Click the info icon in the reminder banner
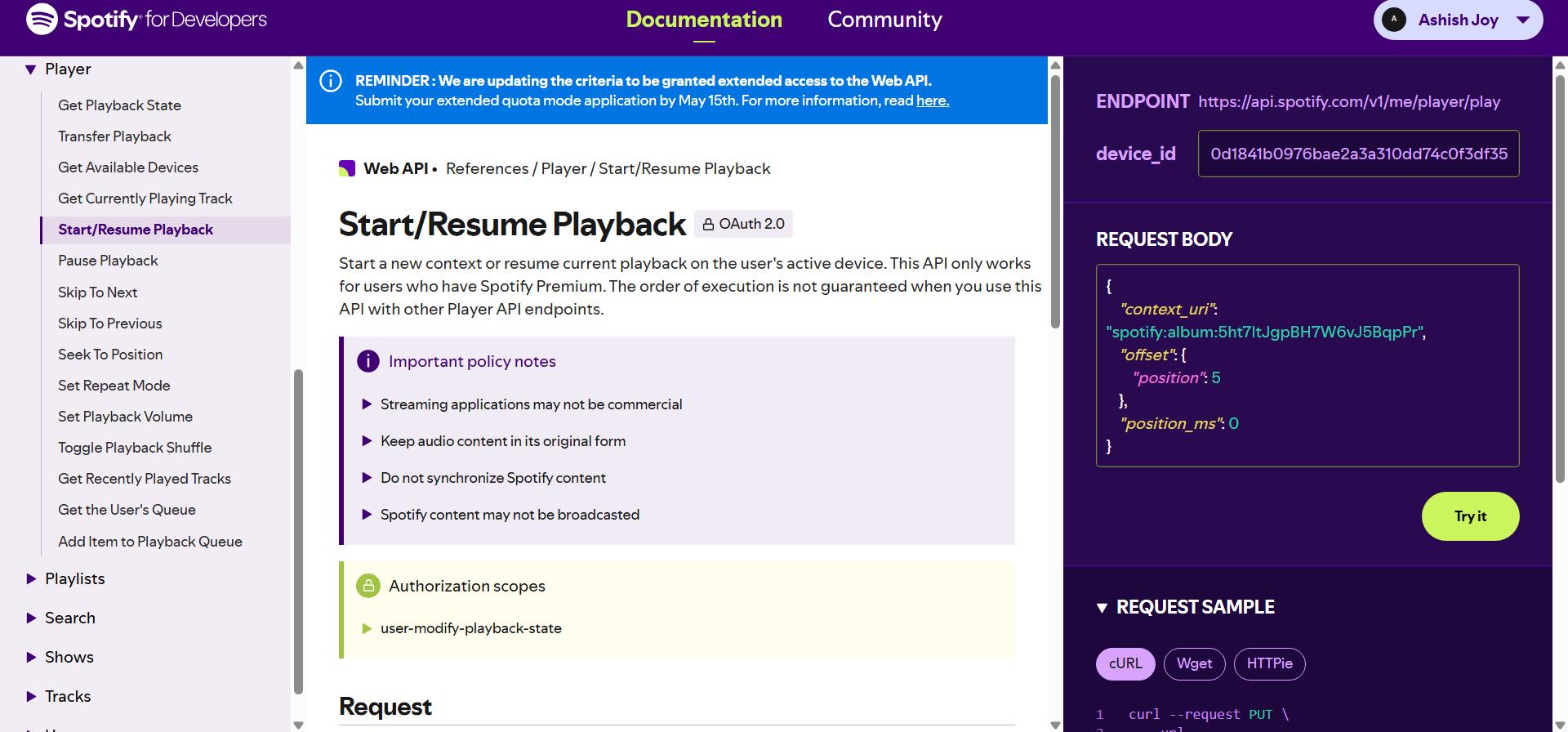This screenshot has width=1568, height=732. 331,81
